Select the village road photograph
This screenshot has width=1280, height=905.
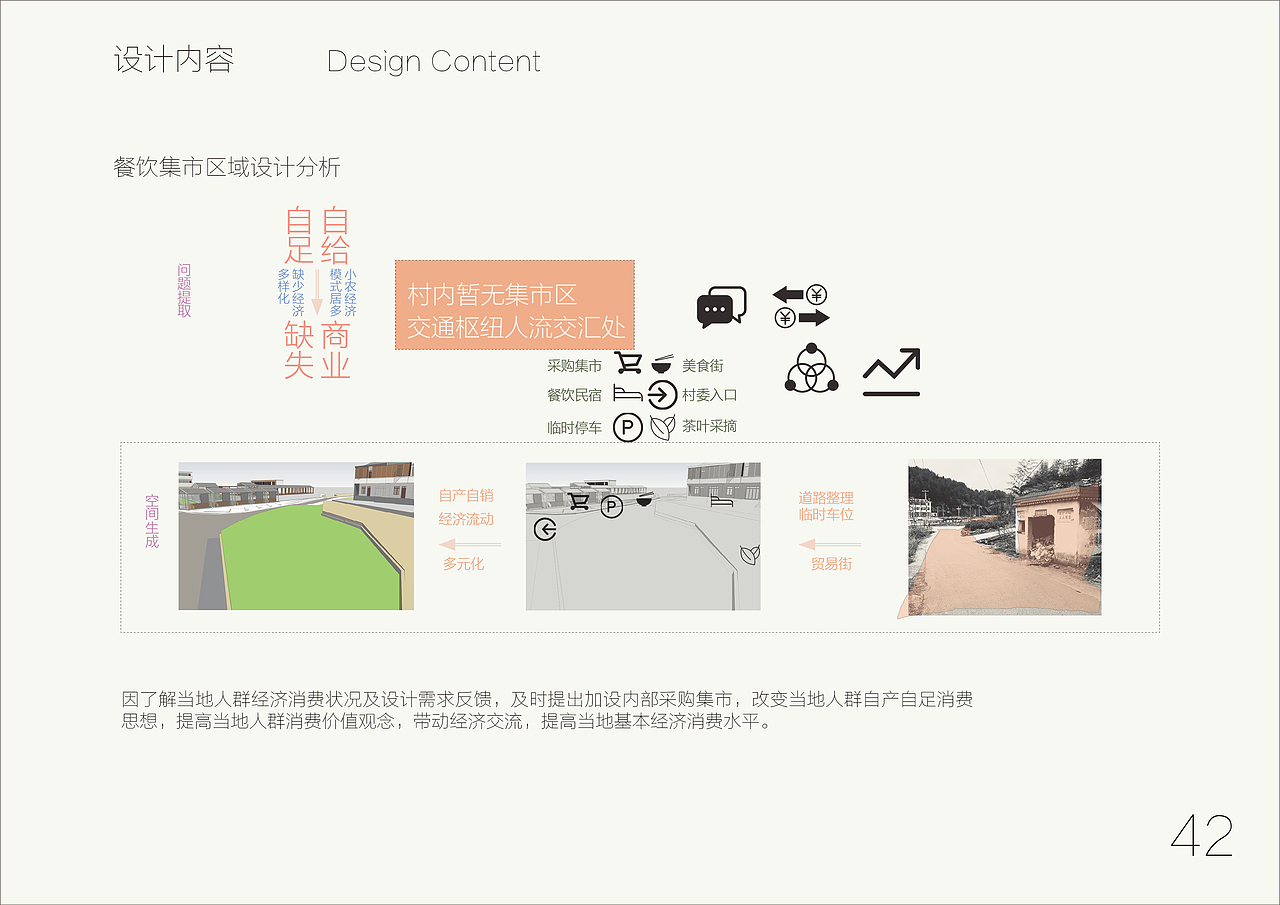tap(1004, 537)
